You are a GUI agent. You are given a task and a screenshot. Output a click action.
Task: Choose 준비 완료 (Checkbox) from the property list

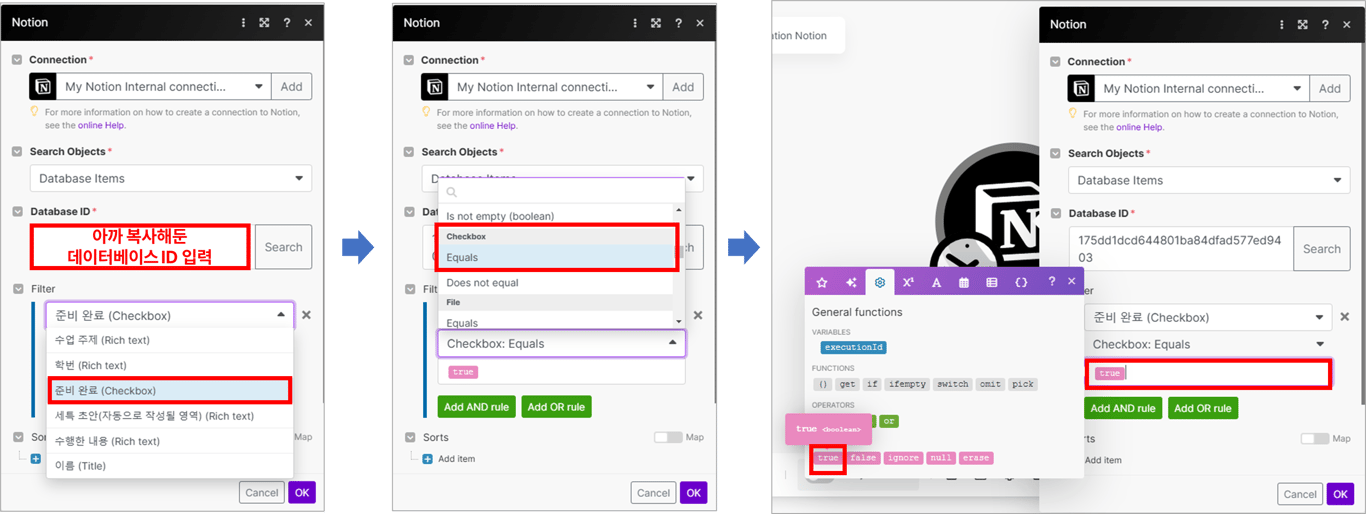click(170, 390)
